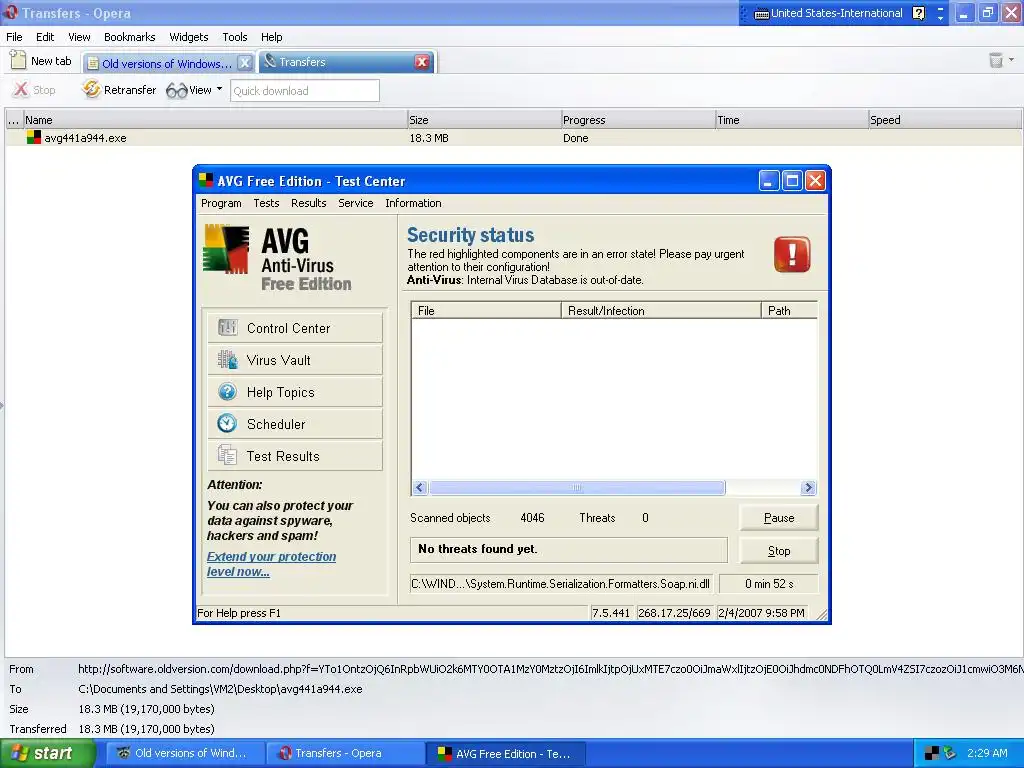Click the Virus Vault icon
1024x768 pixels.
[227, 359]
